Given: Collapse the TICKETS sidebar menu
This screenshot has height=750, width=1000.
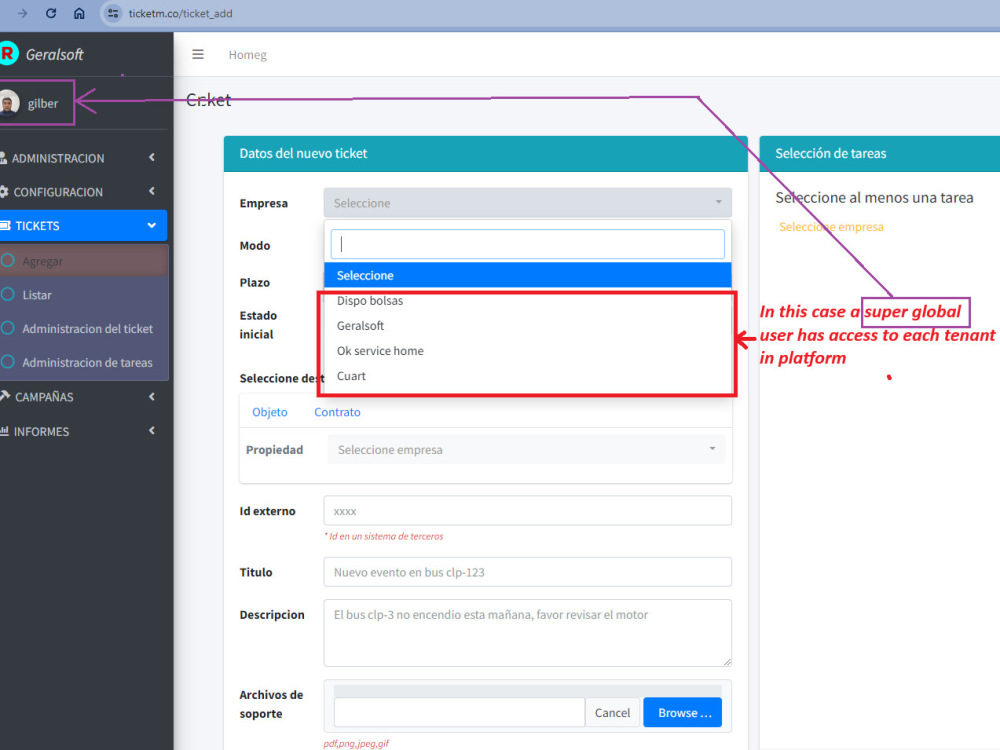Looking at the screenshot, I should point(83,226).
